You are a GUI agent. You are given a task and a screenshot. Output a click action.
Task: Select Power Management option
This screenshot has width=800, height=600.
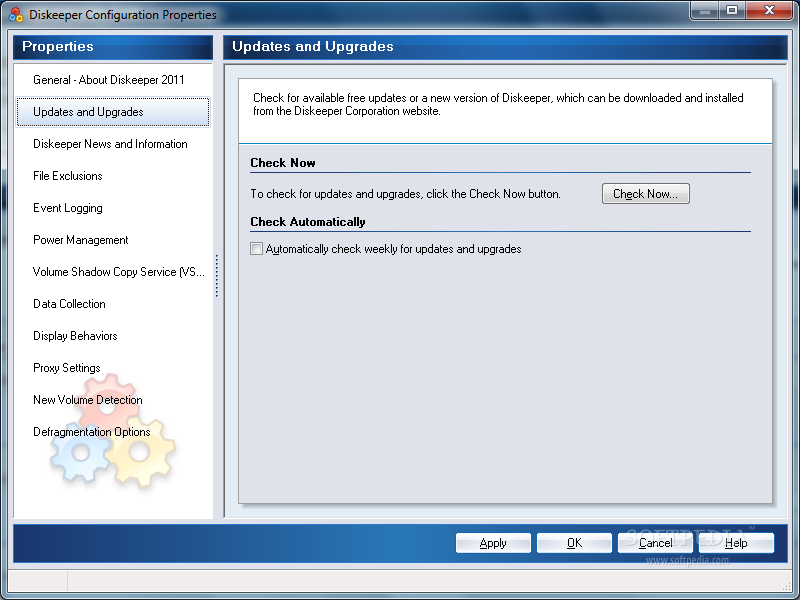(x=81, y=240)
